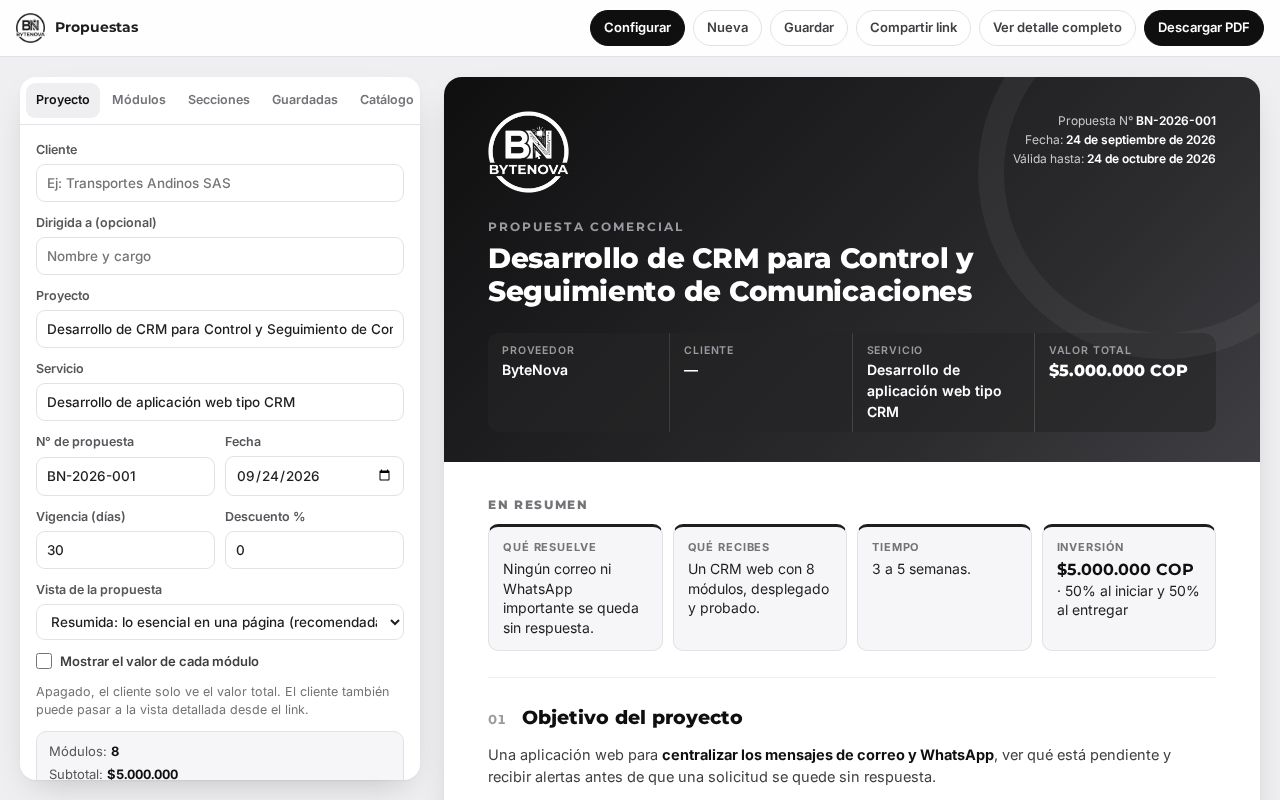Viewport: 1280px width, 800px height.
Task: Click the Configurar button
Action: [x=637, y=28]
